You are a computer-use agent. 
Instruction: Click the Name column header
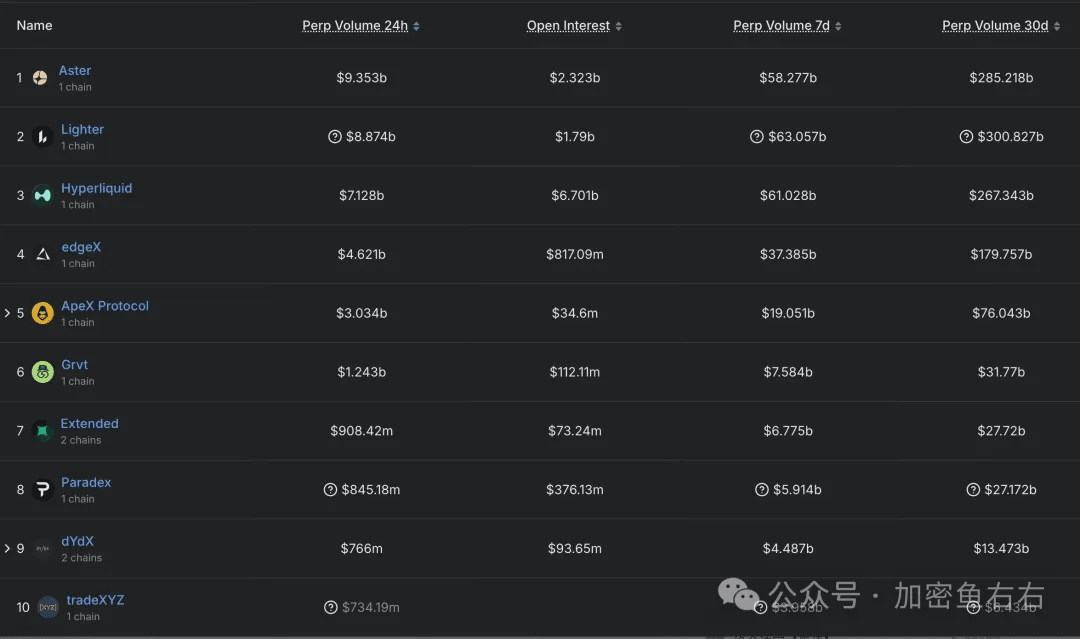click(34, 25)
